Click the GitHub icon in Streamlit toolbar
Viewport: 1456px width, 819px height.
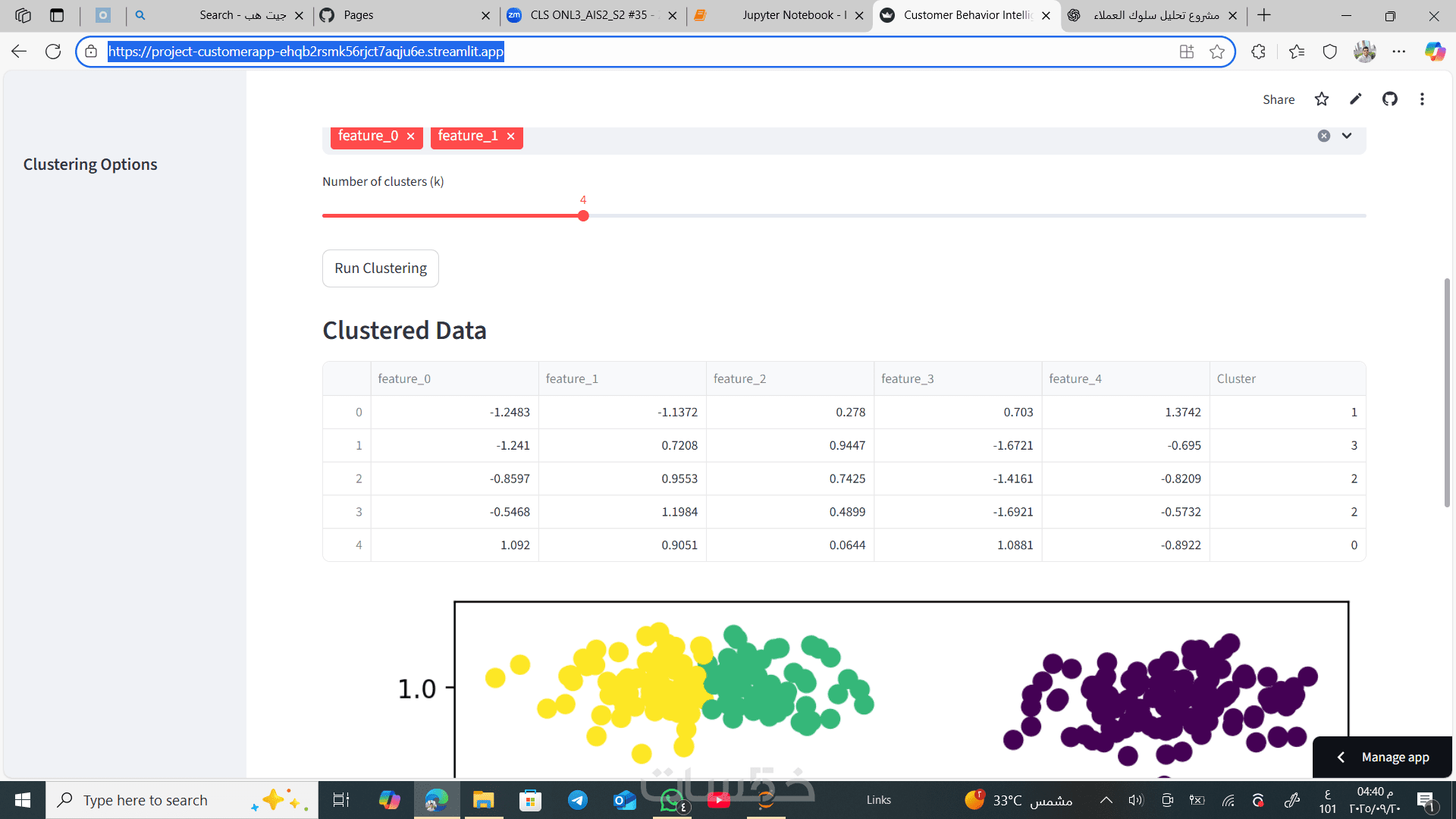click(1389, 99)
